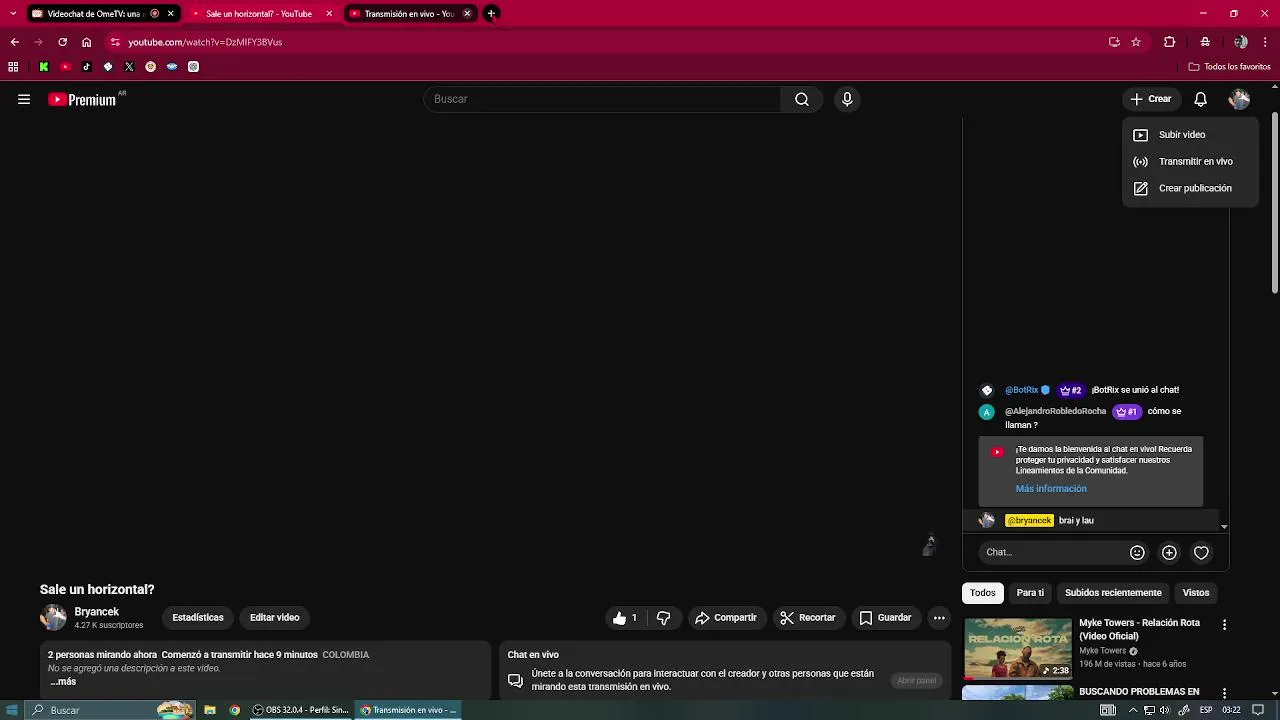Viewport: 1280px width, 720px height.
Task: Open the Todos los favoritos folder
Action: tap(1229, 67)
